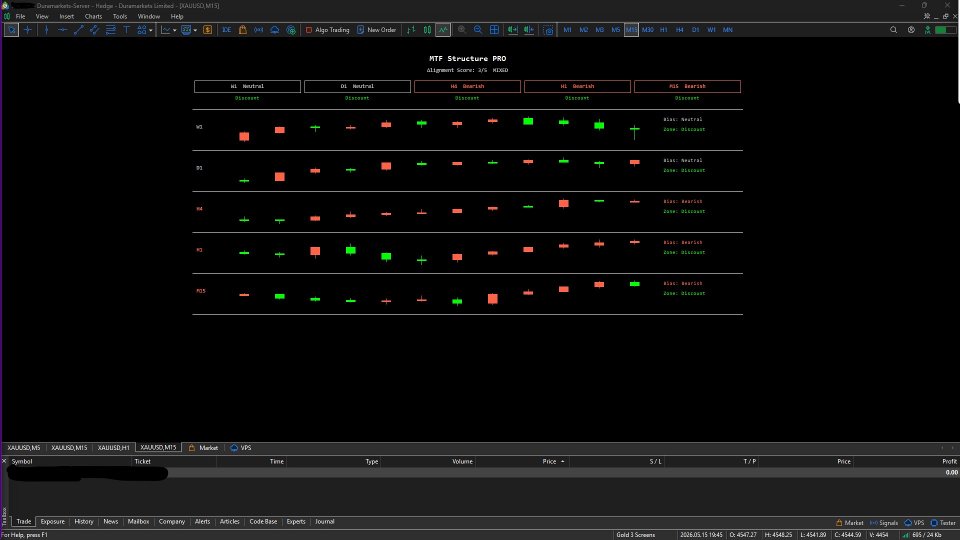The image size is (960, 540).
Task: Switch chart to line chart mode
Action: [443, 29]
